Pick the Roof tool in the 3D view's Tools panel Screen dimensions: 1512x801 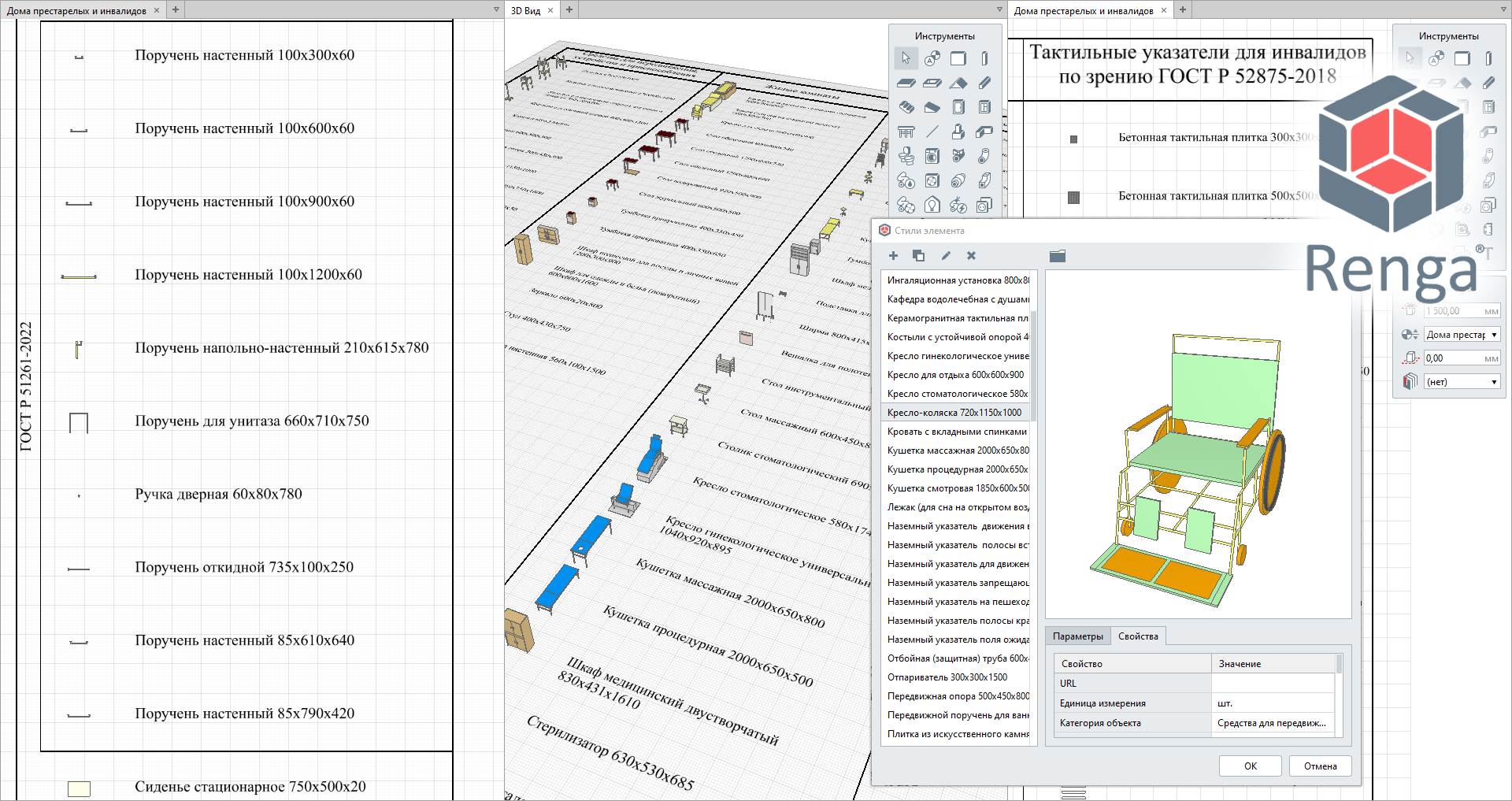tap(958, 83)
